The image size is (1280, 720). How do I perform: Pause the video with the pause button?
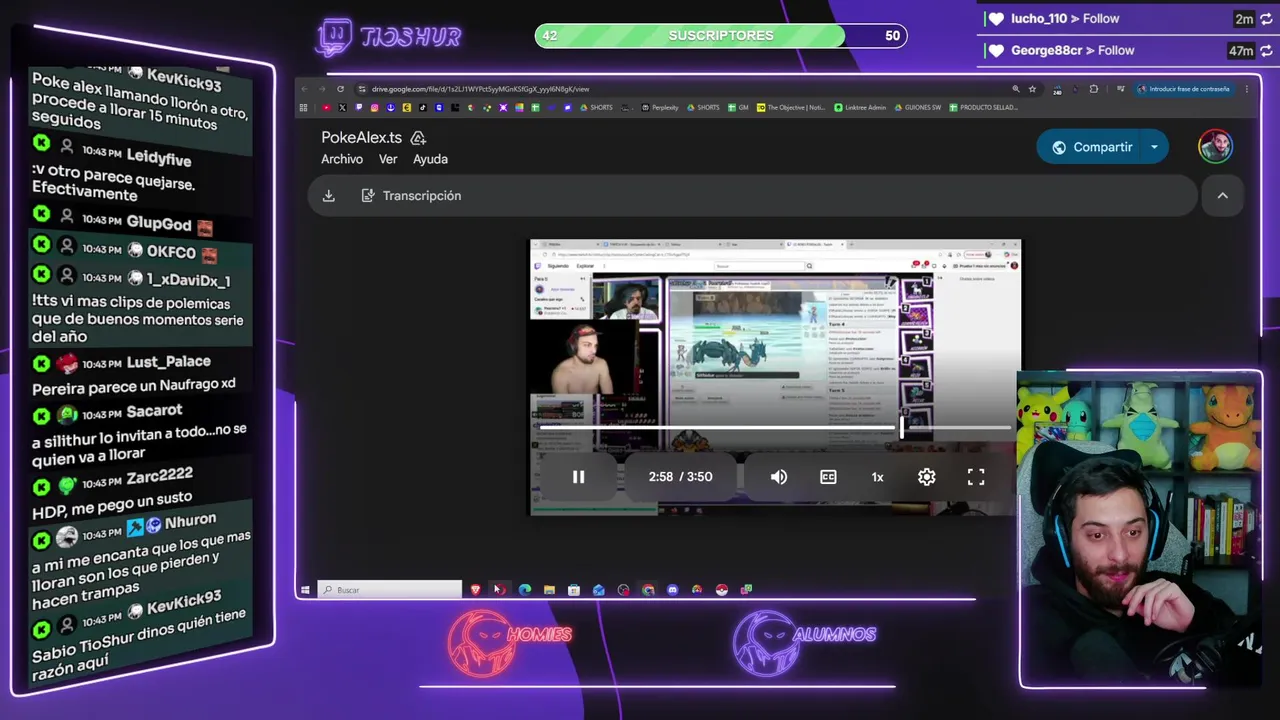point(578,477)
